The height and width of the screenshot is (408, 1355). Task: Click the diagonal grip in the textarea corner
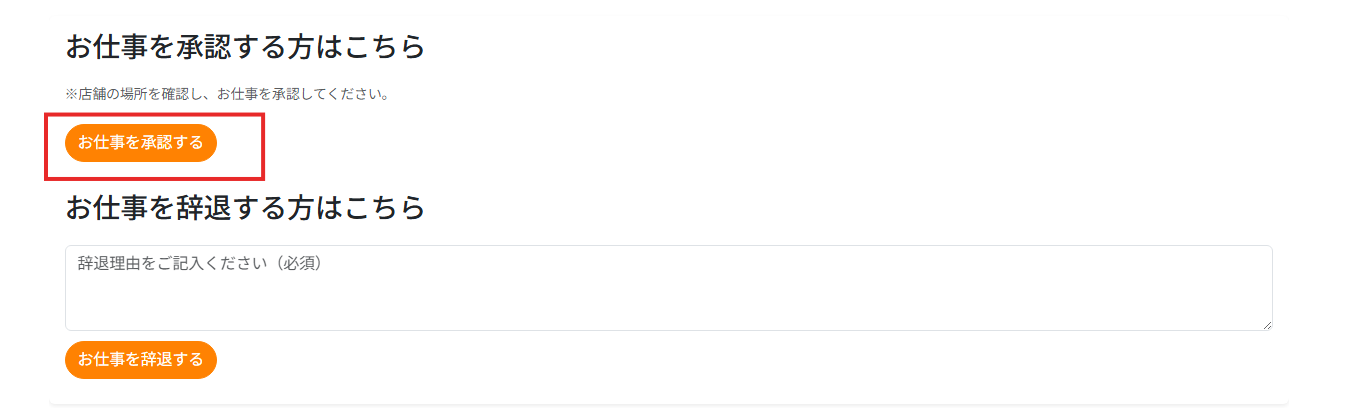point(1266,324)
